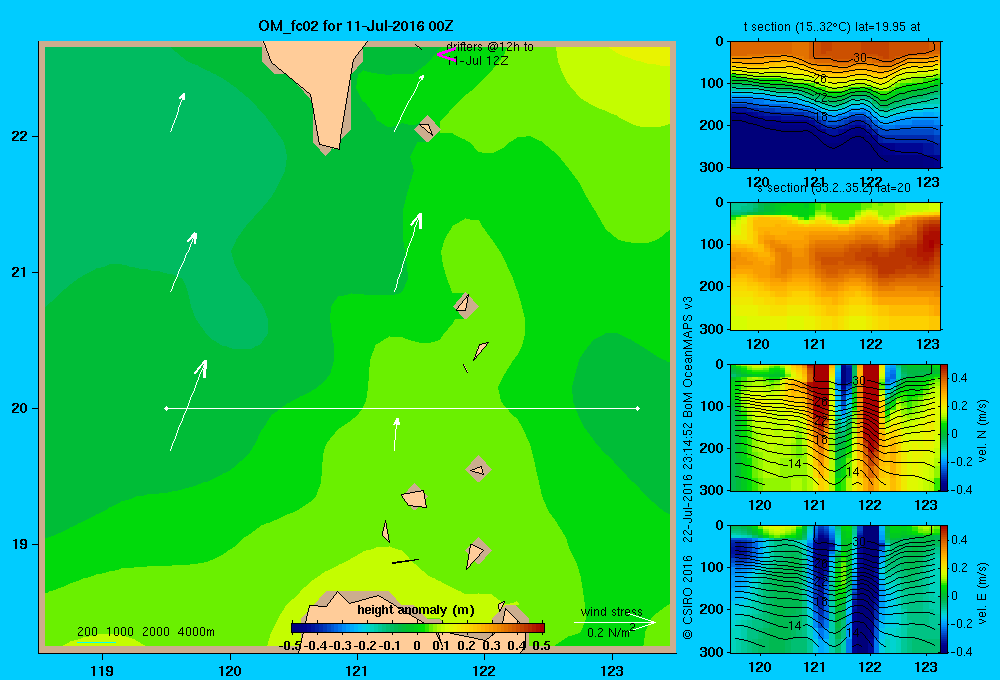Click longitude tick label 119 on main map
Image resolution: width=1000 pixels, height=680 pixels.
point(103,670)
